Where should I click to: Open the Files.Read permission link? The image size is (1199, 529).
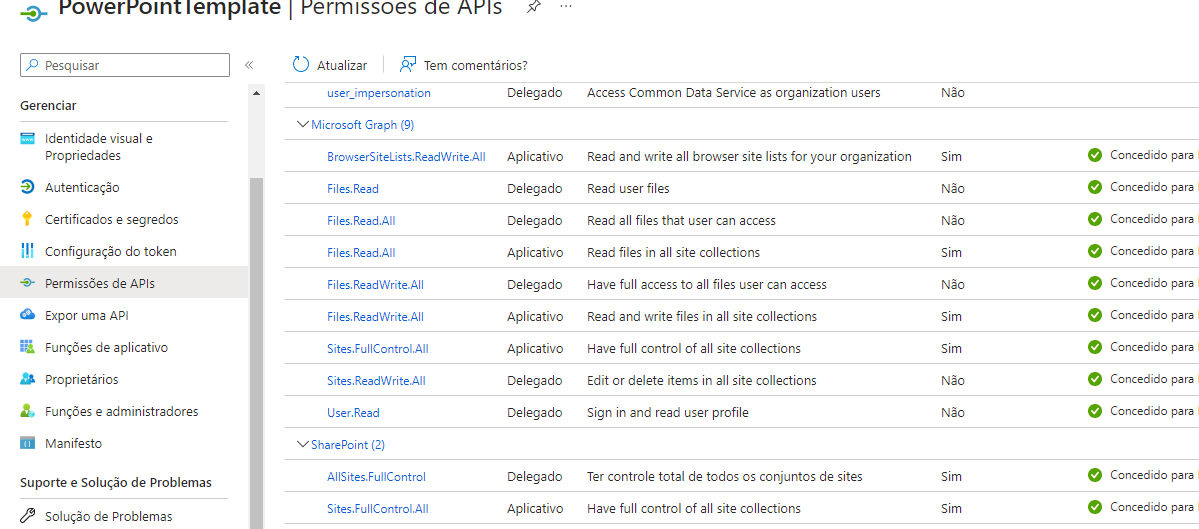click(353, 189)
